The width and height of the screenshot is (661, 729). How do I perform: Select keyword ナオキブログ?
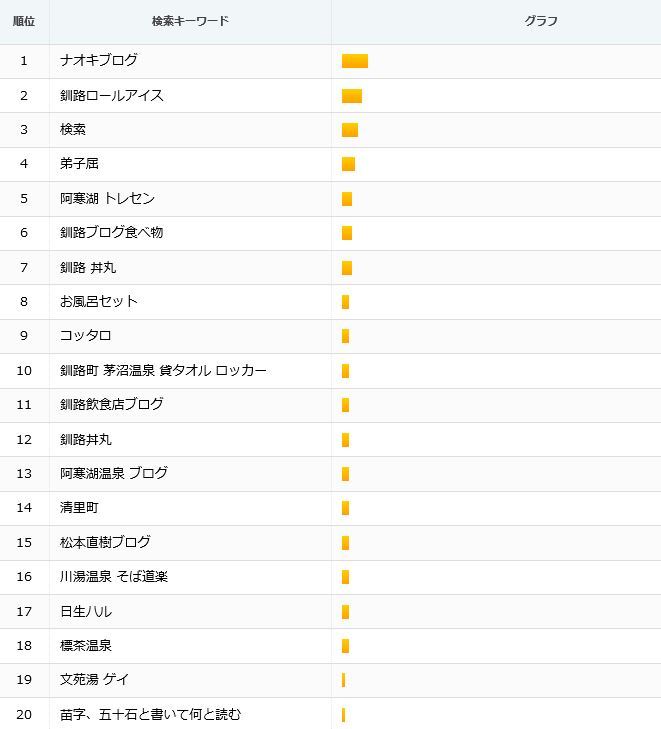[x=99, y=60]
